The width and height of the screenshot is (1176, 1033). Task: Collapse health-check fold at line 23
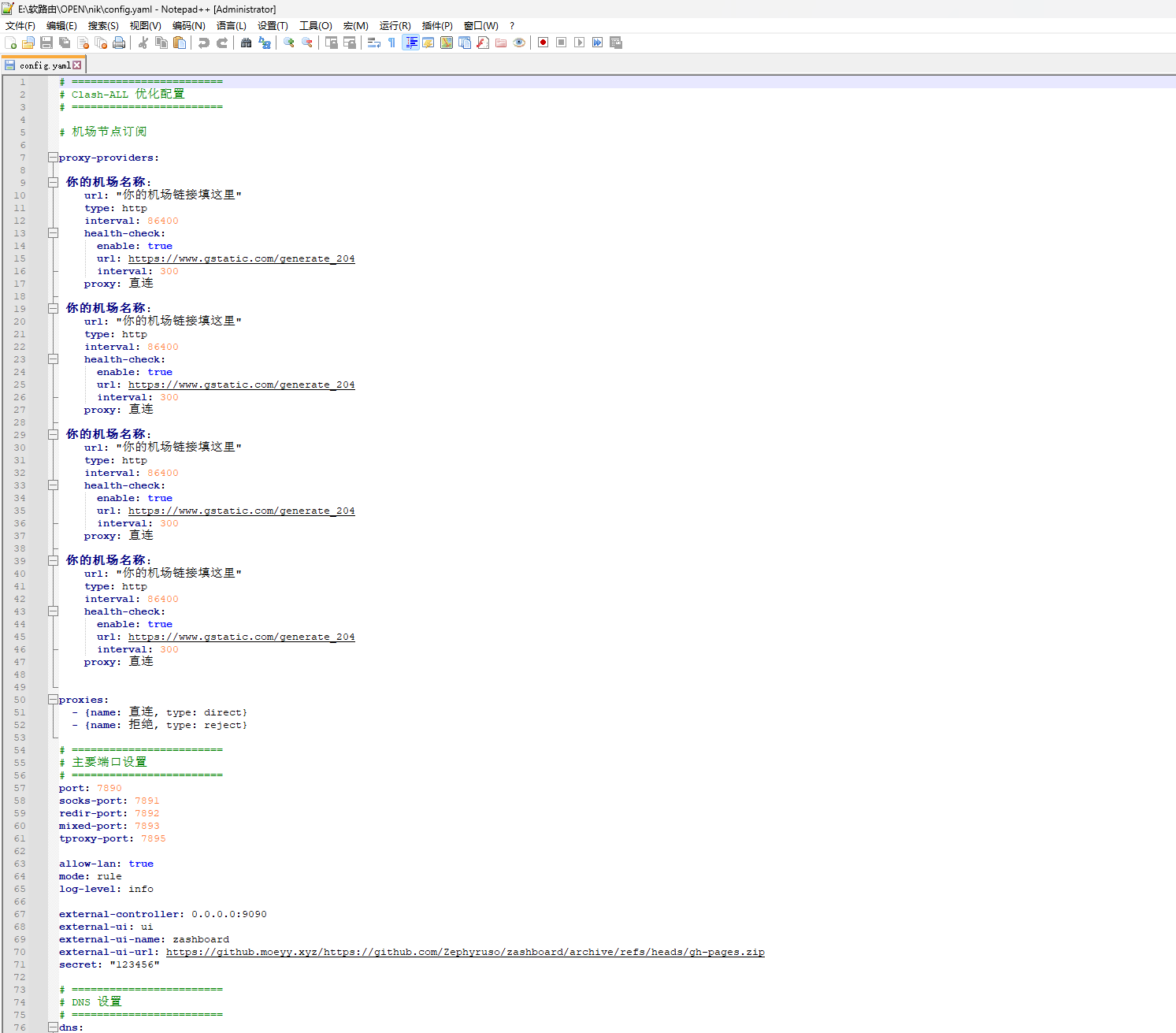[53, 359]
